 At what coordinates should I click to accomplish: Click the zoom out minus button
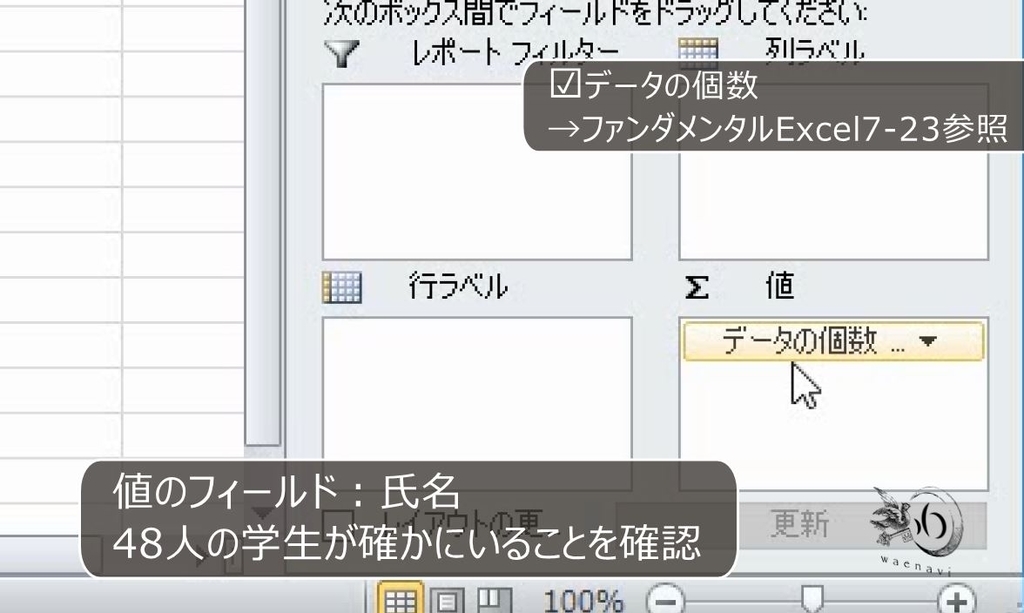[x=665, y=599]
